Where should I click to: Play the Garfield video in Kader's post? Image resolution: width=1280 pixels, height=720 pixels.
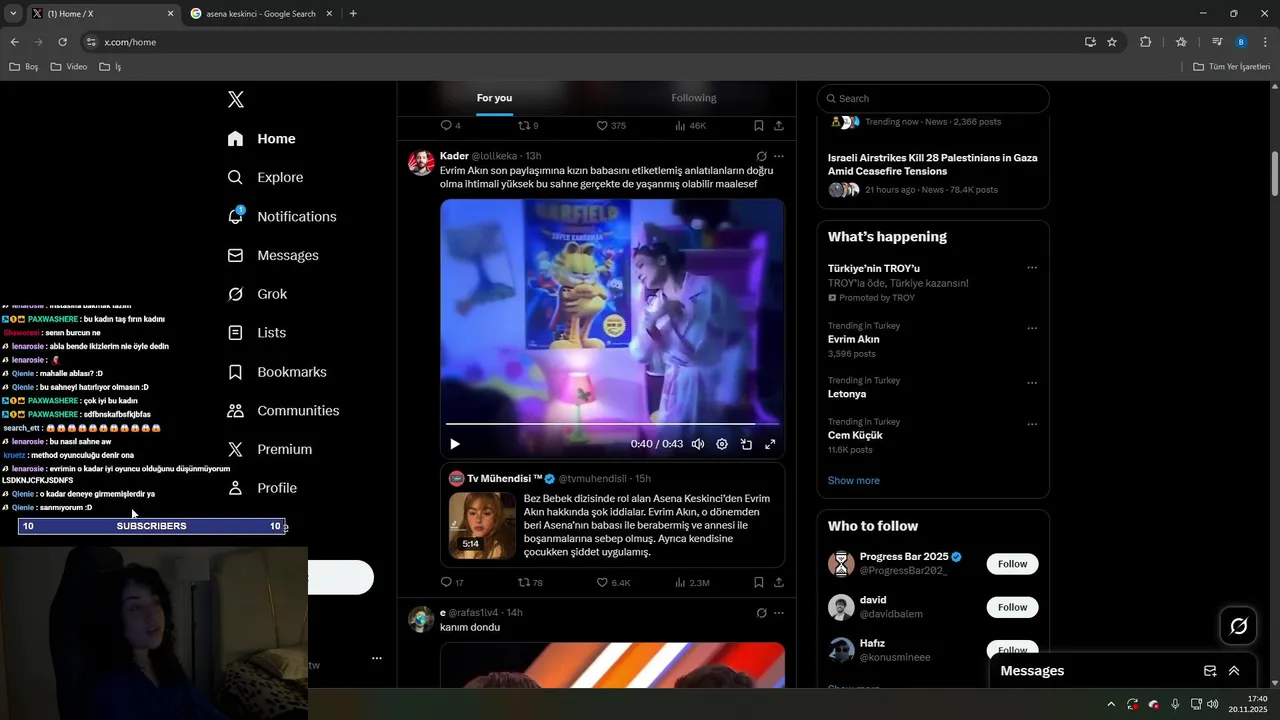click(455, 444)
